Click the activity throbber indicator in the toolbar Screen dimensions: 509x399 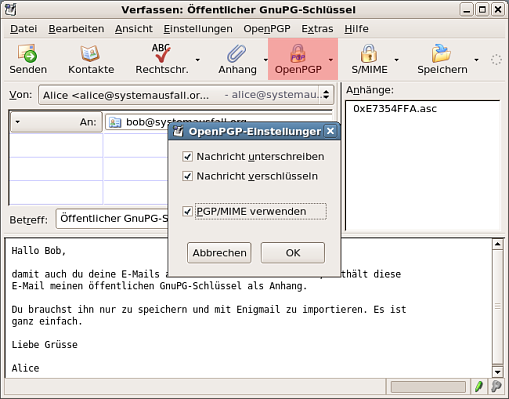point(496,60)
